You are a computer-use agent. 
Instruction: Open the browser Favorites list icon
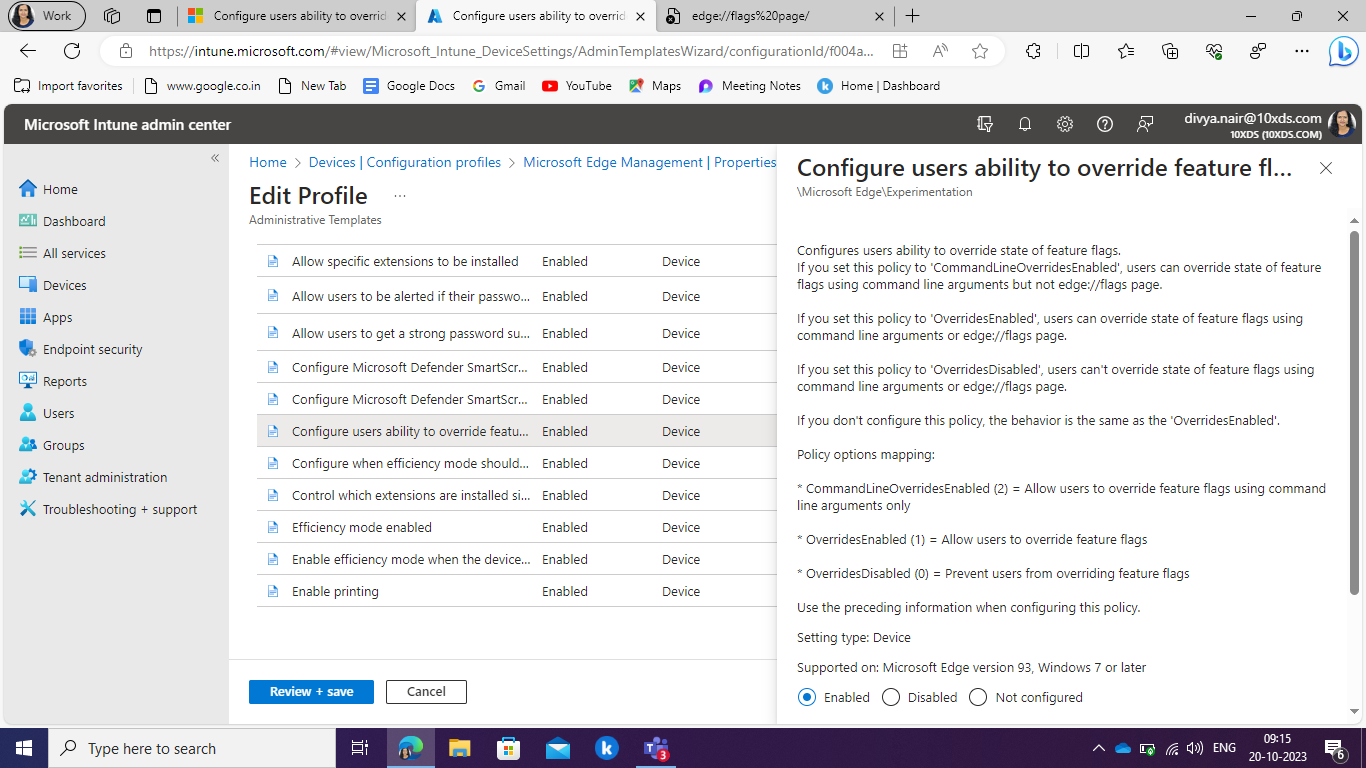click(1126, 51)
